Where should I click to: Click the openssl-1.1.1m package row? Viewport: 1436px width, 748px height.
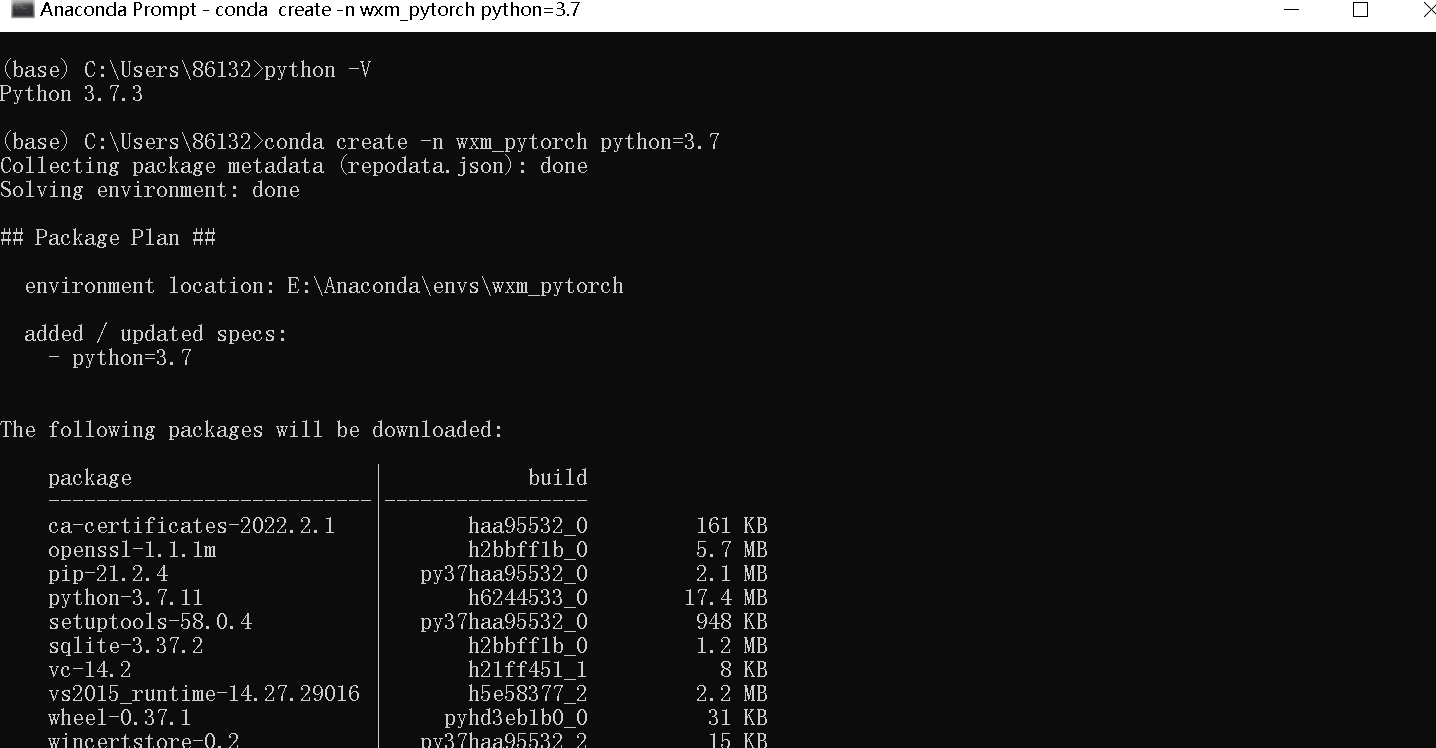coord(408,550)
